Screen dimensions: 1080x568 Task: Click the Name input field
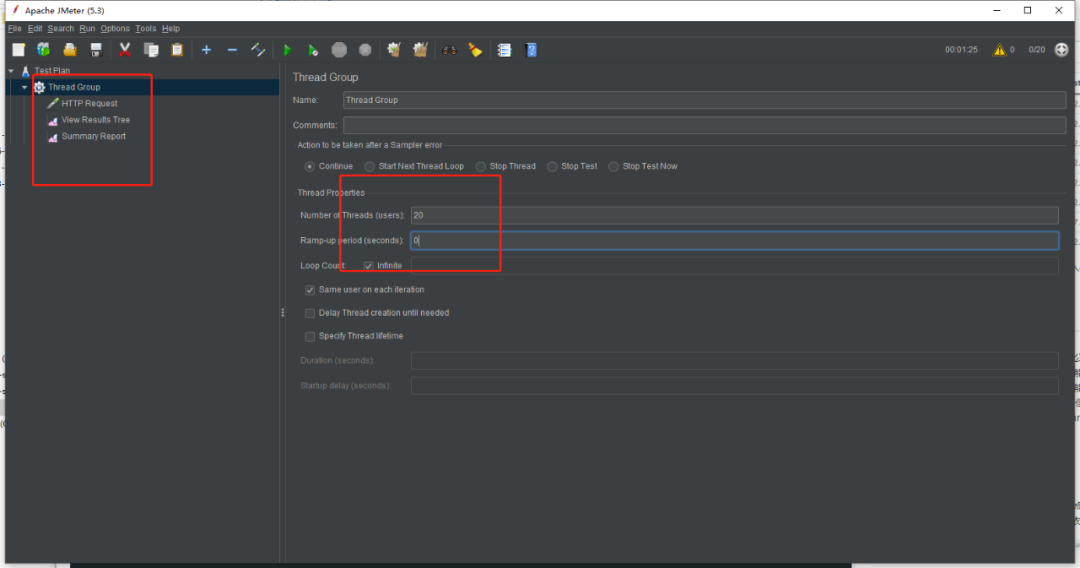(x=704, y=101)
